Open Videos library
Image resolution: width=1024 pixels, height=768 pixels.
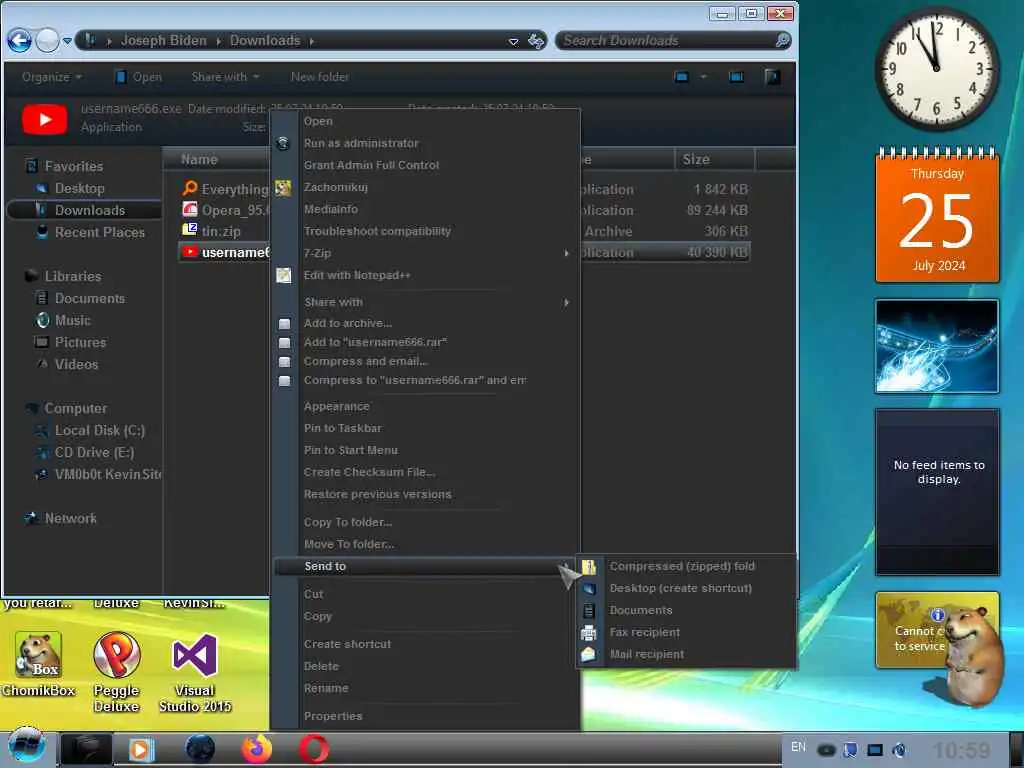(x=76, y=364)
